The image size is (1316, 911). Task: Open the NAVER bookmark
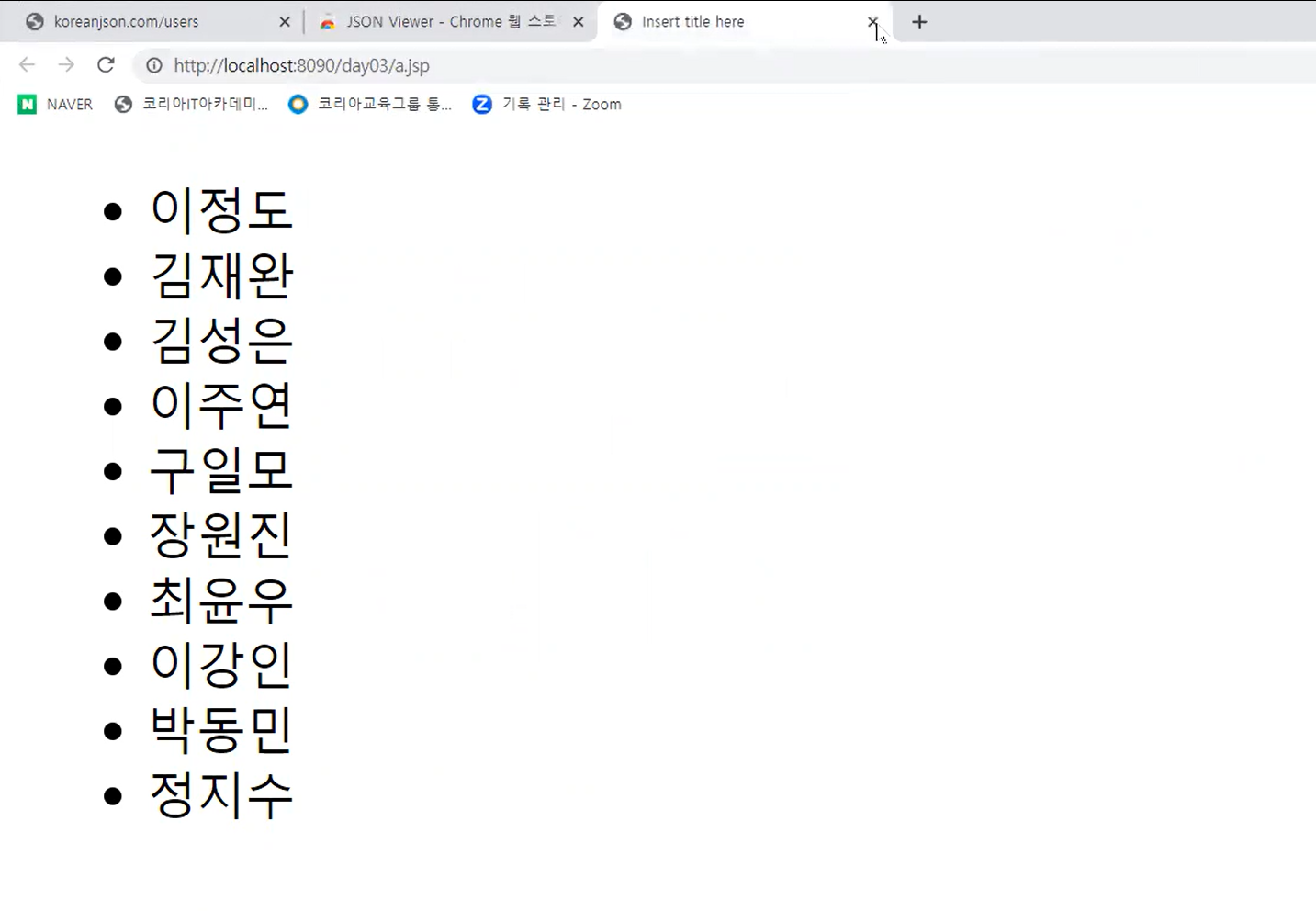click(x=55, y=104)
